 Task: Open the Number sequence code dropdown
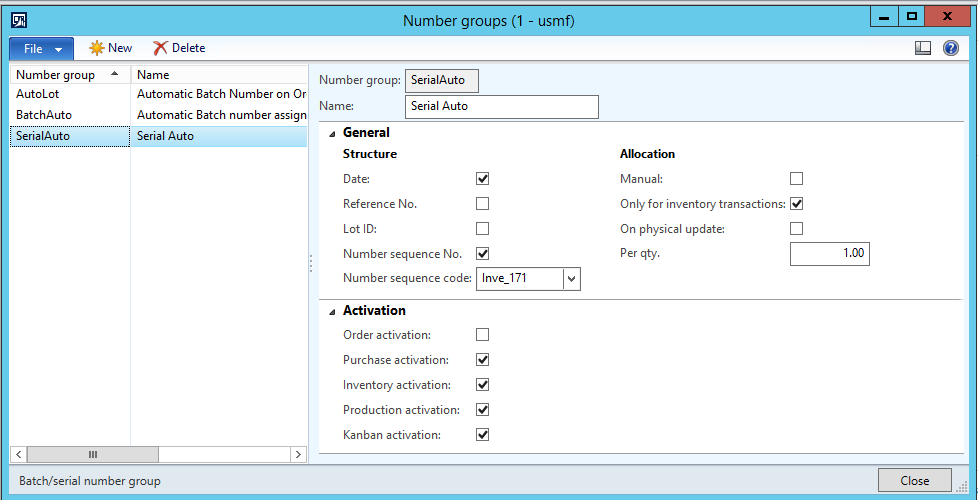(572, 279)
